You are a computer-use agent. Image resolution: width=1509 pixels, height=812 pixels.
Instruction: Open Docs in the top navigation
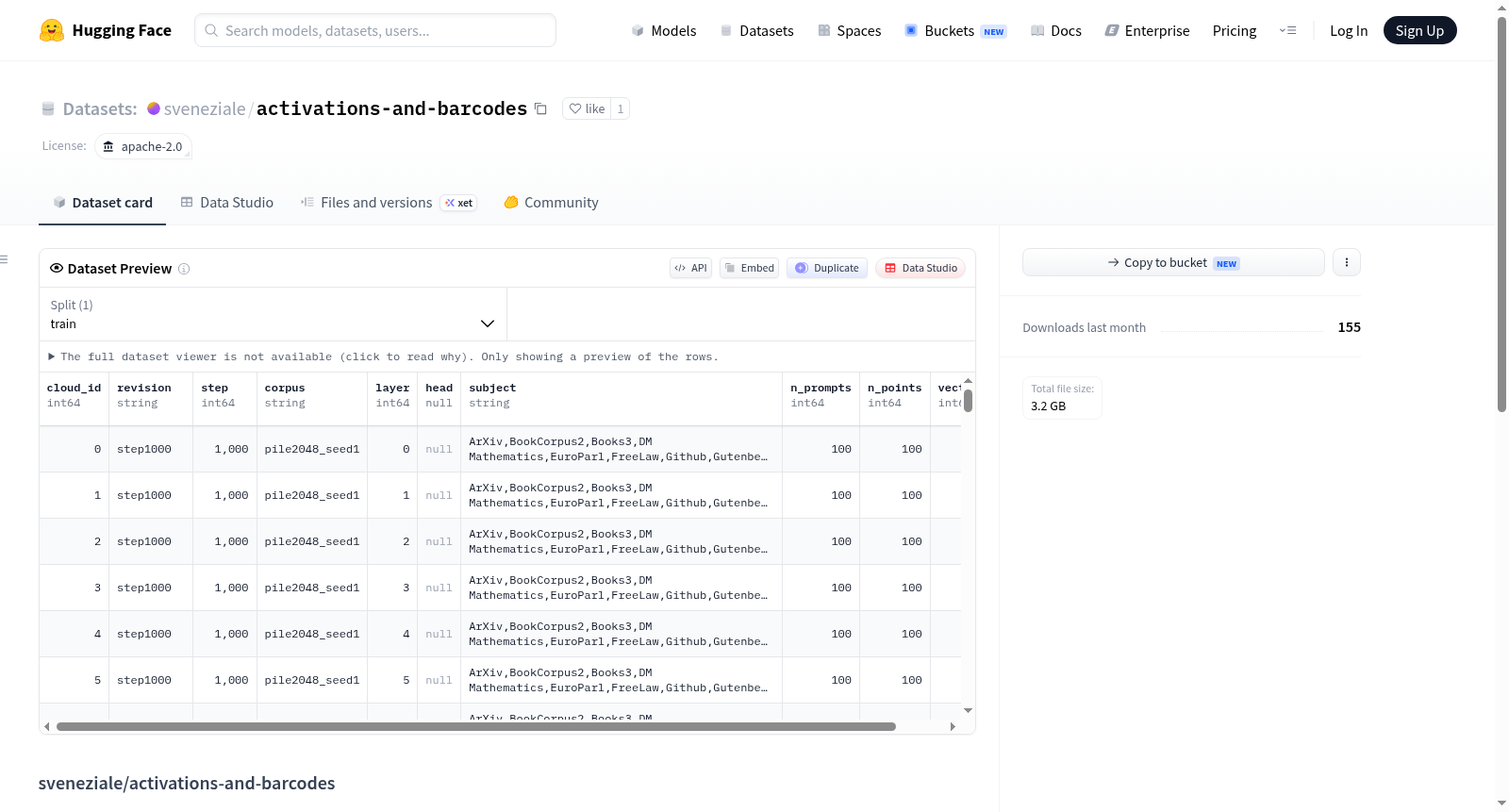coord(1056,31)
